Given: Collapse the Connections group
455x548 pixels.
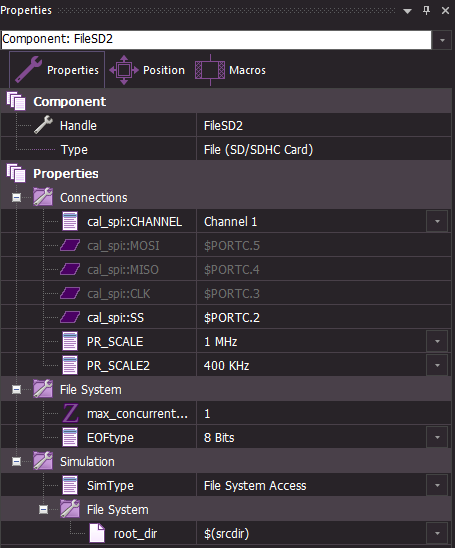Looking at the screenshot, I should (16, 197).
